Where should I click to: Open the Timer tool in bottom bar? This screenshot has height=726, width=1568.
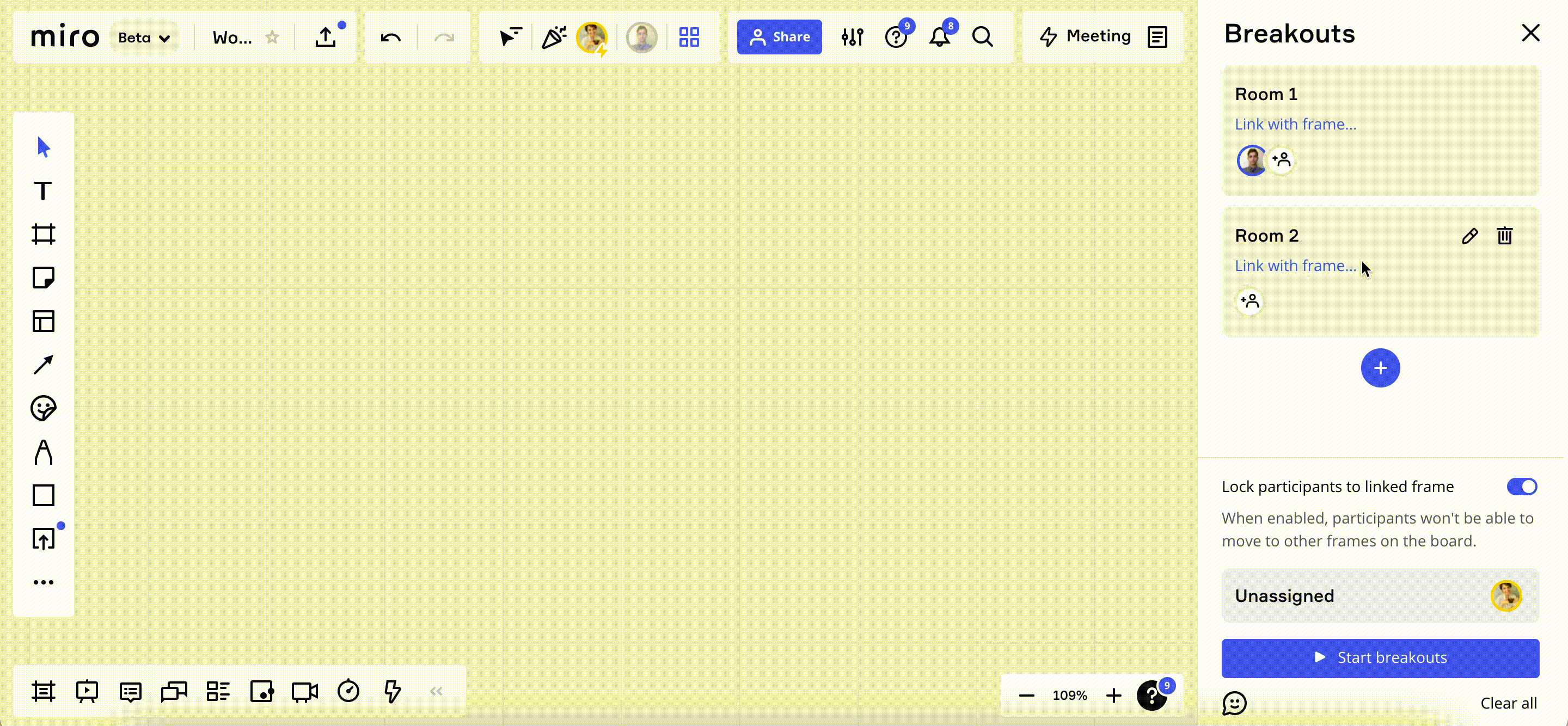(x=348, y=691)
